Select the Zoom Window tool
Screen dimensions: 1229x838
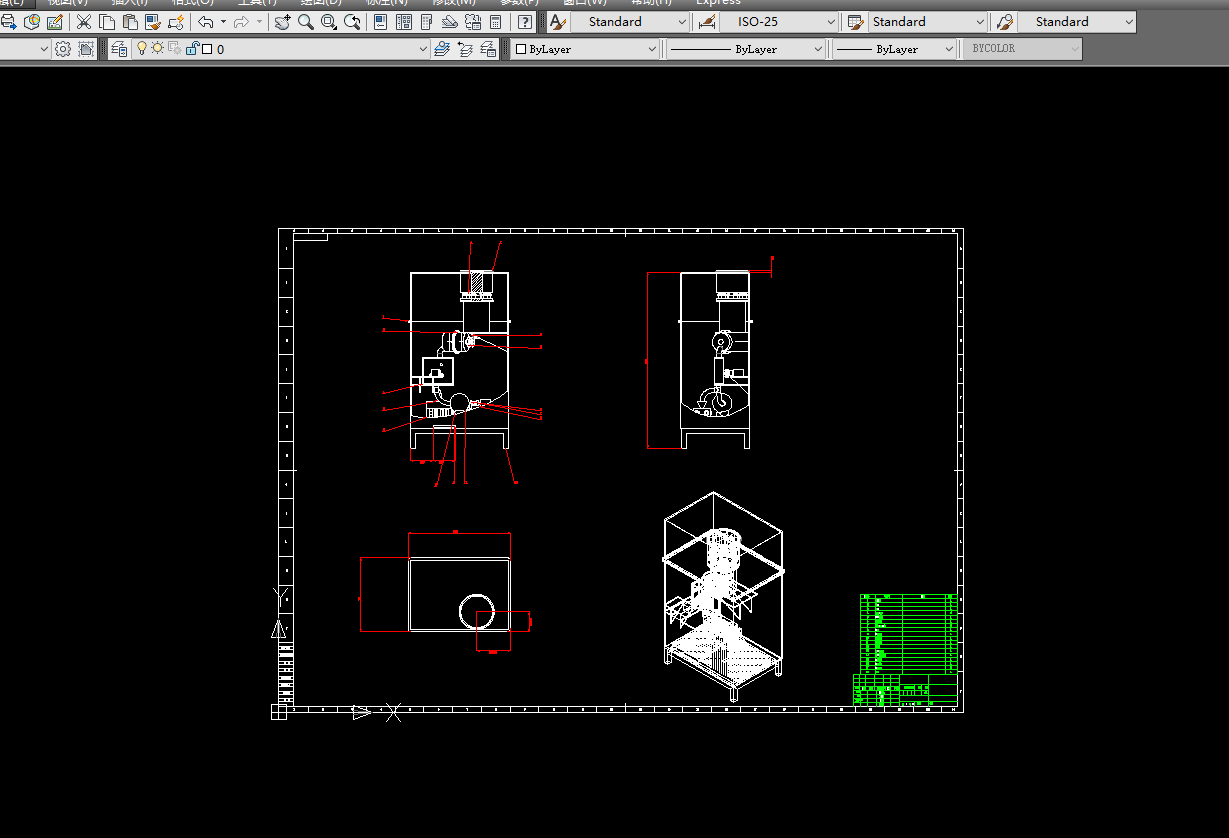pos(328,22)
